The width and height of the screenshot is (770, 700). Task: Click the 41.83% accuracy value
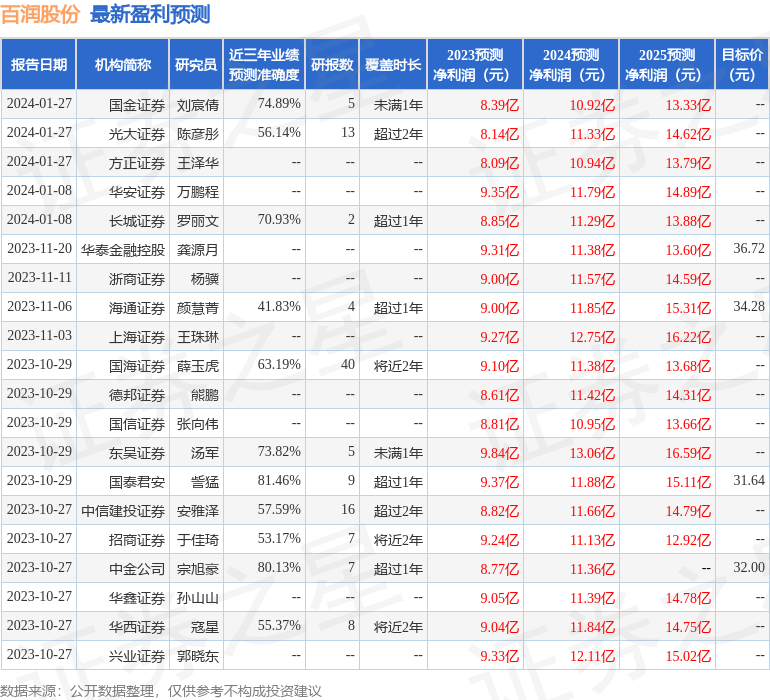279,306
